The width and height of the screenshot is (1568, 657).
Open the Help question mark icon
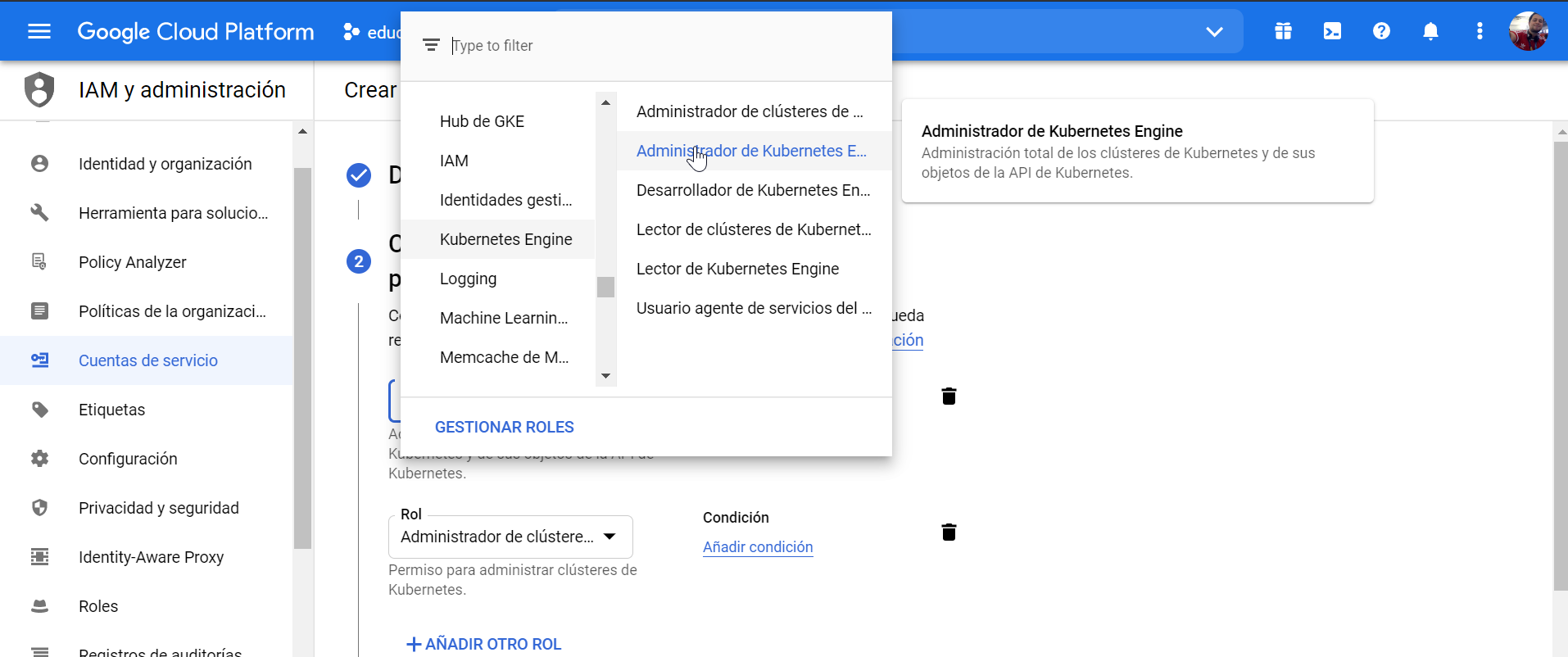[1381, 31]
